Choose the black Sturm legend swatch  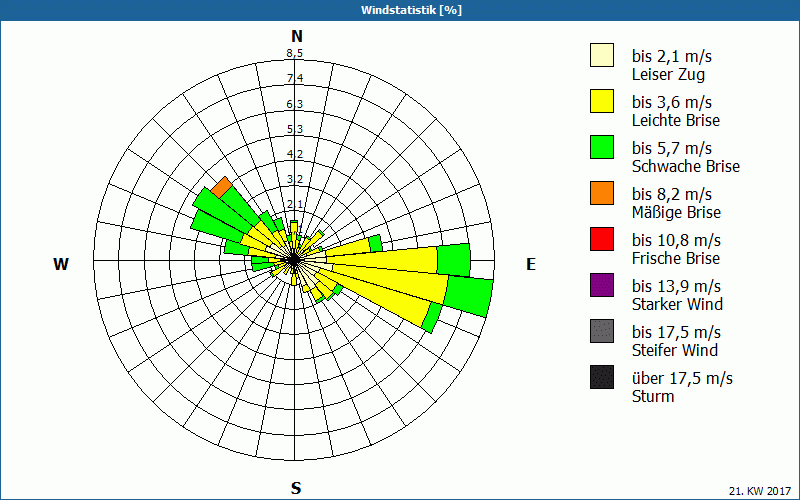point(602,377)
